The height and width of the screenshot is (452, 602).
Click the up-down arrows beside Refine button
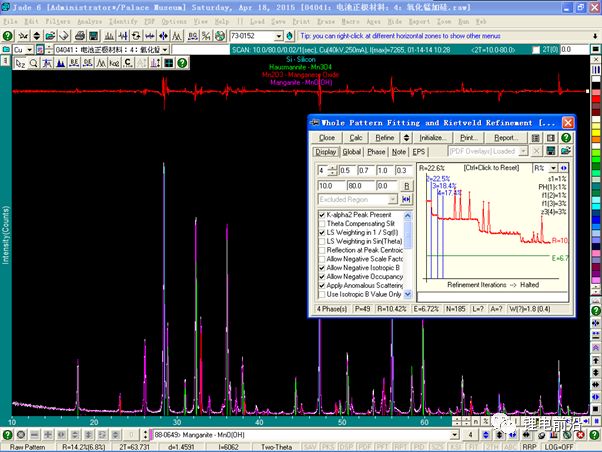[406, 138]
